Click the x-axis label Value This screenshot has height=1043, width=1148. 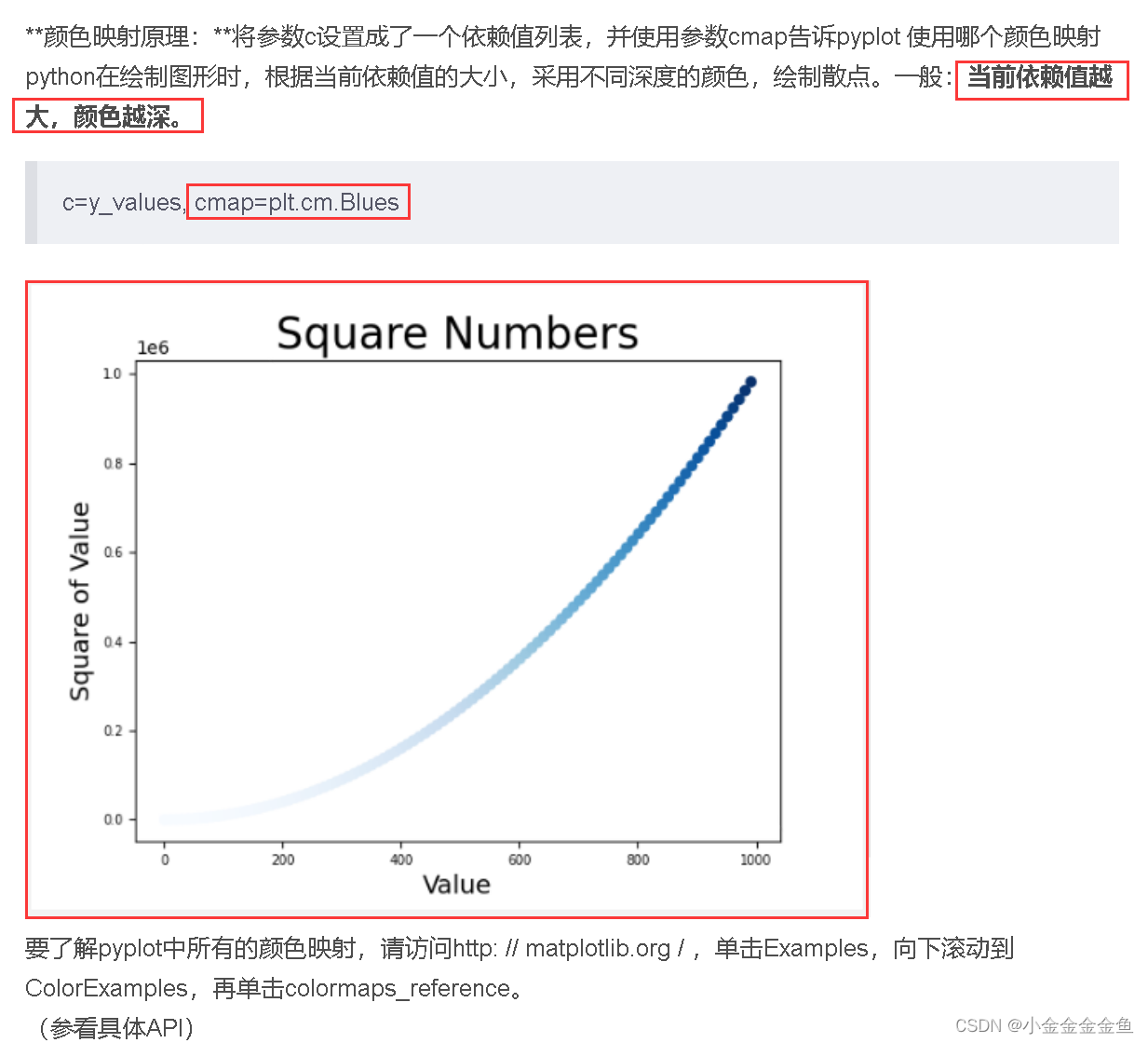pyautogui.click(x=456, y=885)
